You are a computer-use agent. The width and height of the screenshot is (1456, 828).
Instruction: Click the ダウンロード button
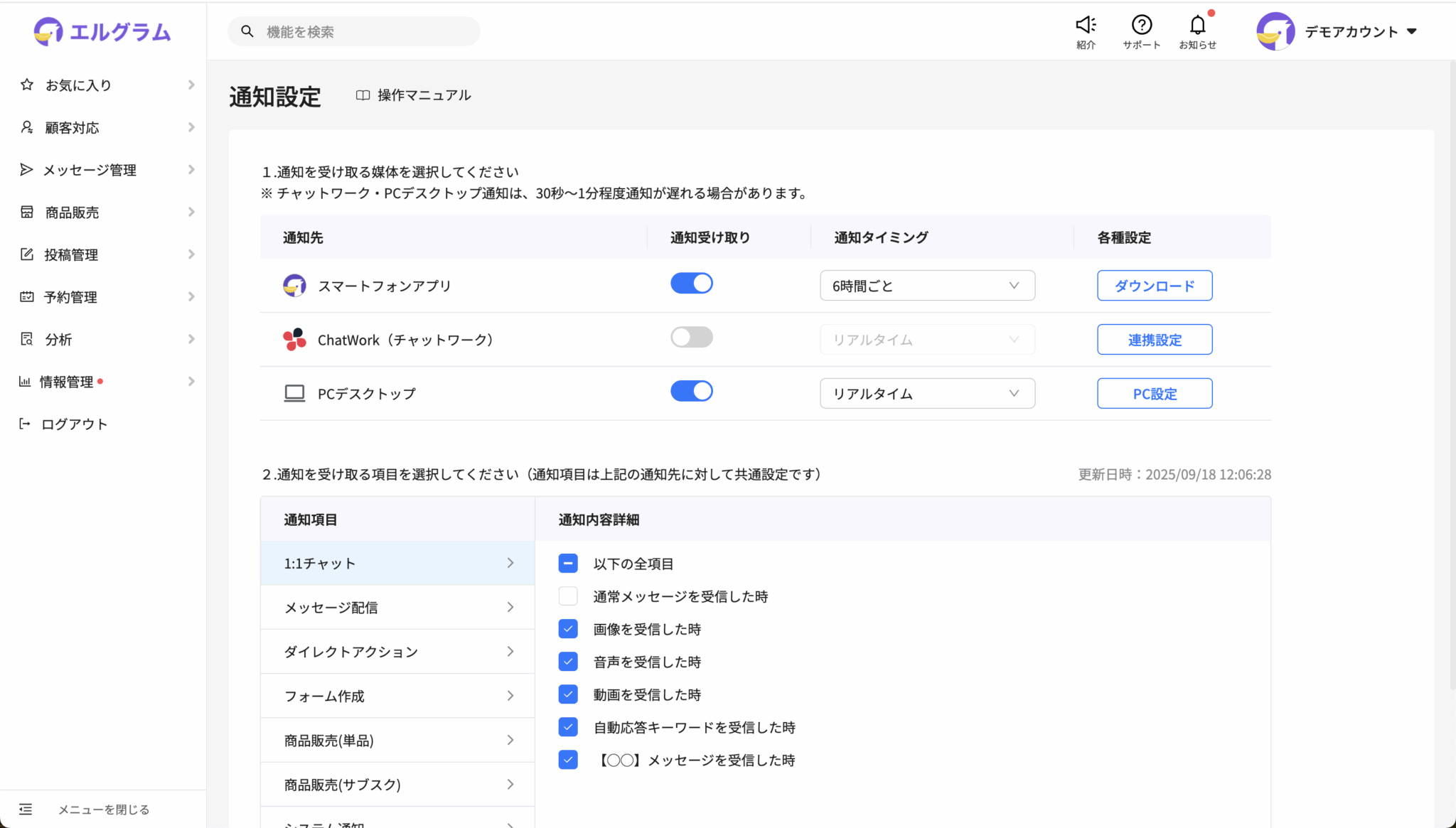click(x=1154, y=286)
